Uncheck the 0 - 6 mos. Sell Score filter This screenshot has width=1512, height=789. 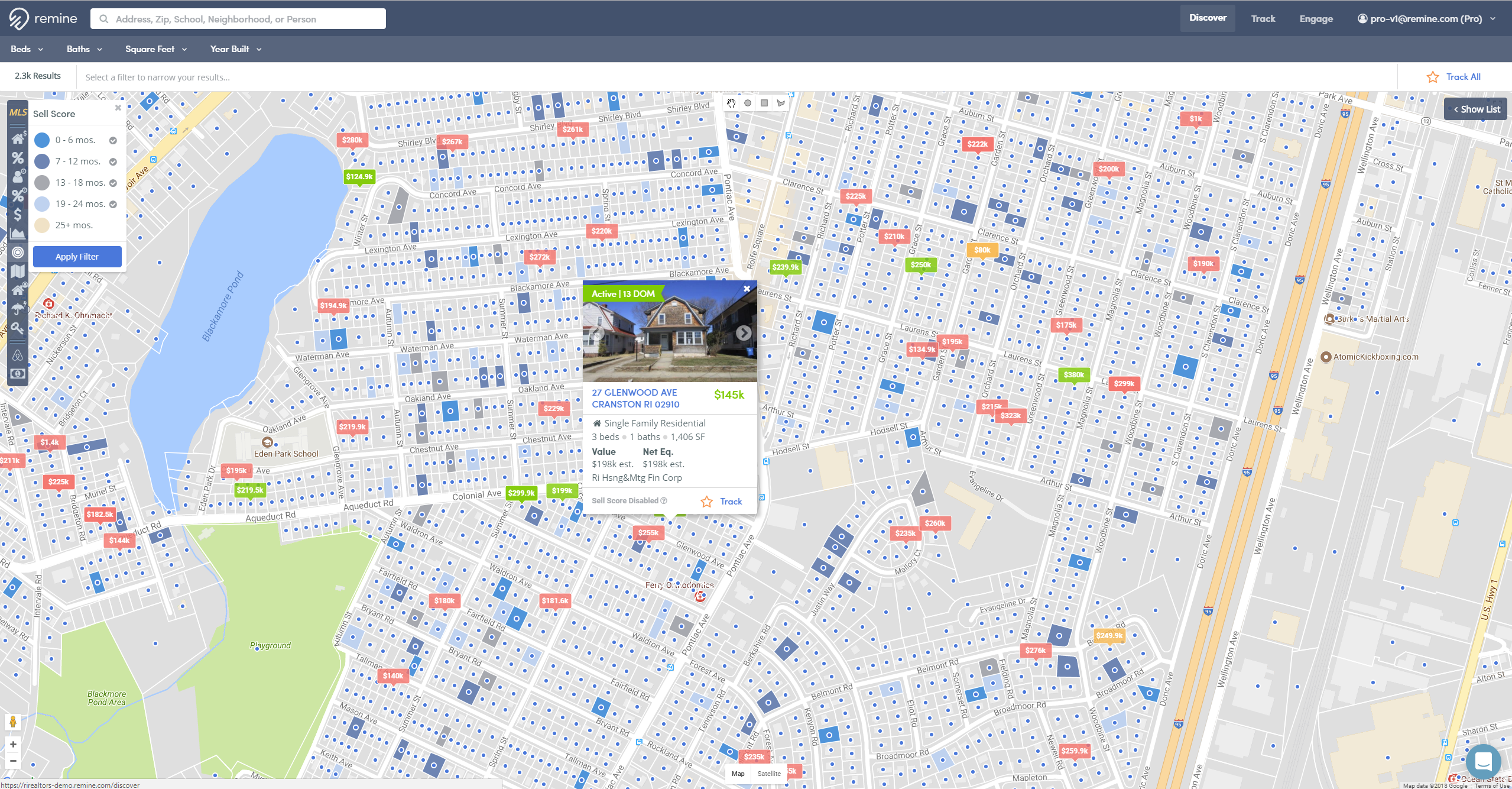(113, 140)
